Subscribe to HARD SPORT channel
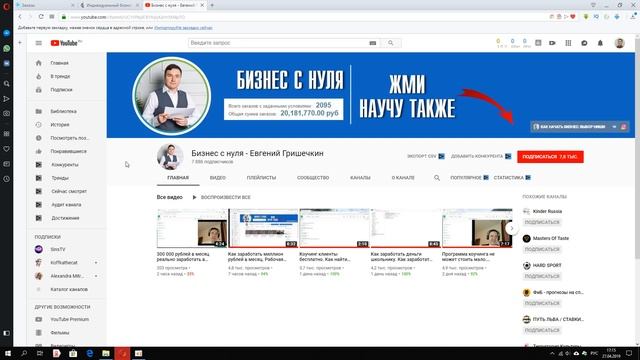The height and width of the screenshot is (360, 640). click(x=542, y=276)
